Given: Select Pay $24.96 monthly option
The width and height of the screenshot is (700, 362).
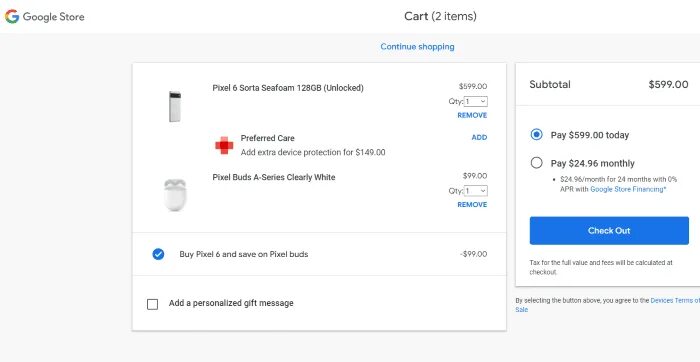Looking at the screenshot, I should (x=537, y=163).
